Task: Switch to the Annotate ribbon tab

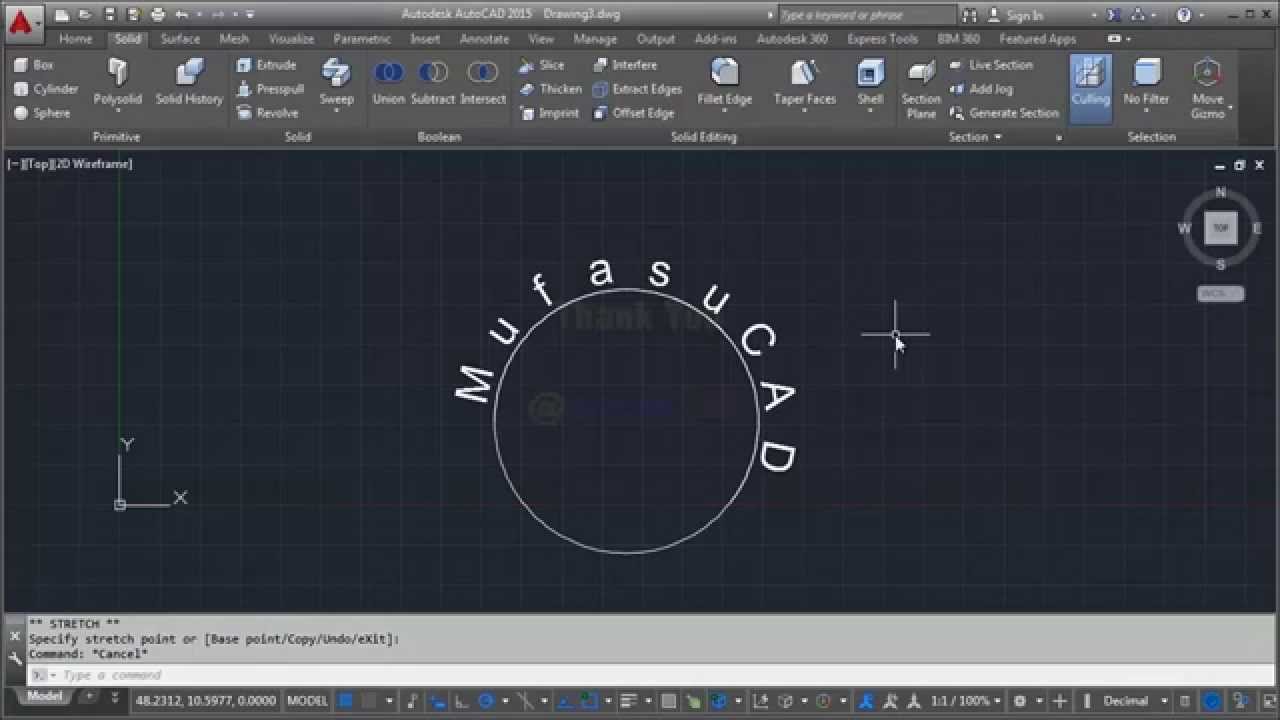Action: tap(484, 39)
